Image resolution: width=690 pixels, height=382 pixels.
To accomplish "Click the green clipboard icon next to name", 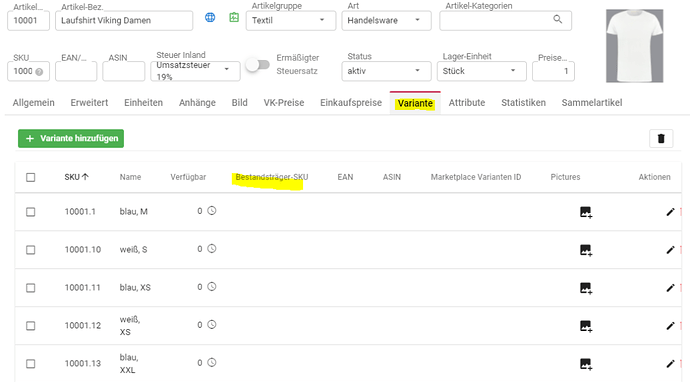I will pos(234,18).
